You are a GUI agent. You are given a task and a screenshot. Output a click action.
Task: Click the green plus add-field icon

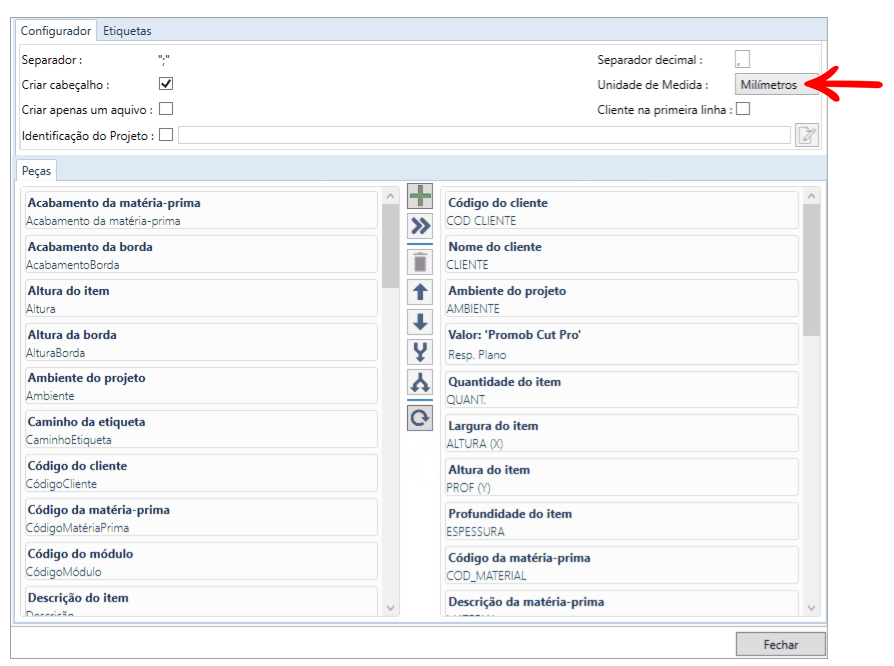(x=420, y=196)
